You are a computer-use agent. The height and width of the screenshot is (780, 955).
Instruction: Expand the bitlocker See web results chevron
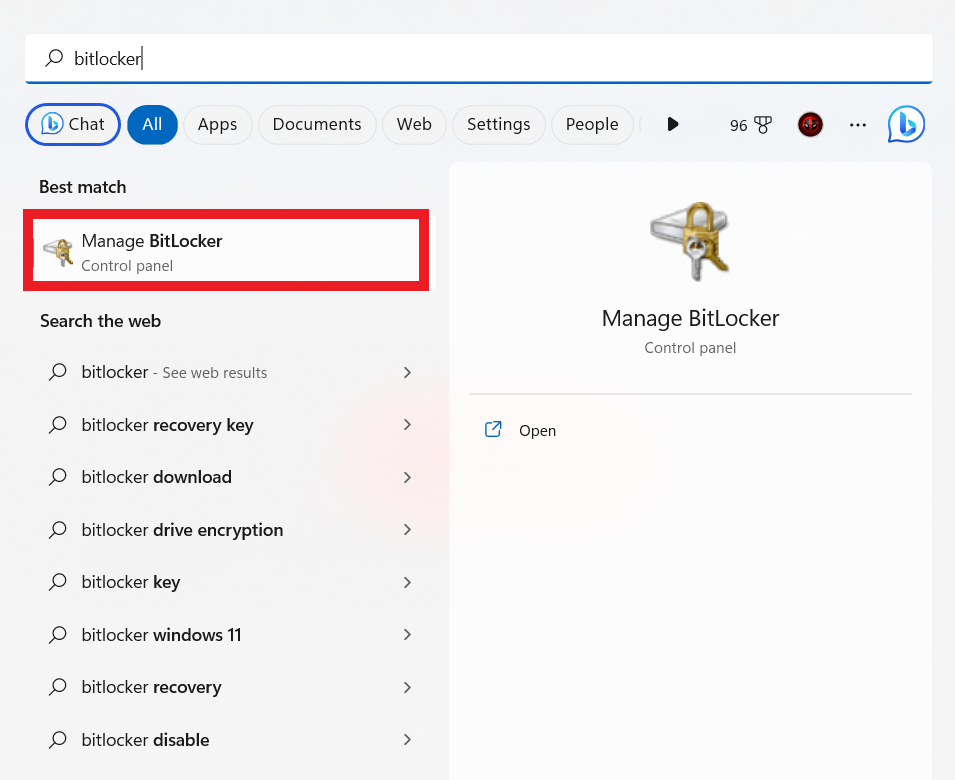point(407,372)
